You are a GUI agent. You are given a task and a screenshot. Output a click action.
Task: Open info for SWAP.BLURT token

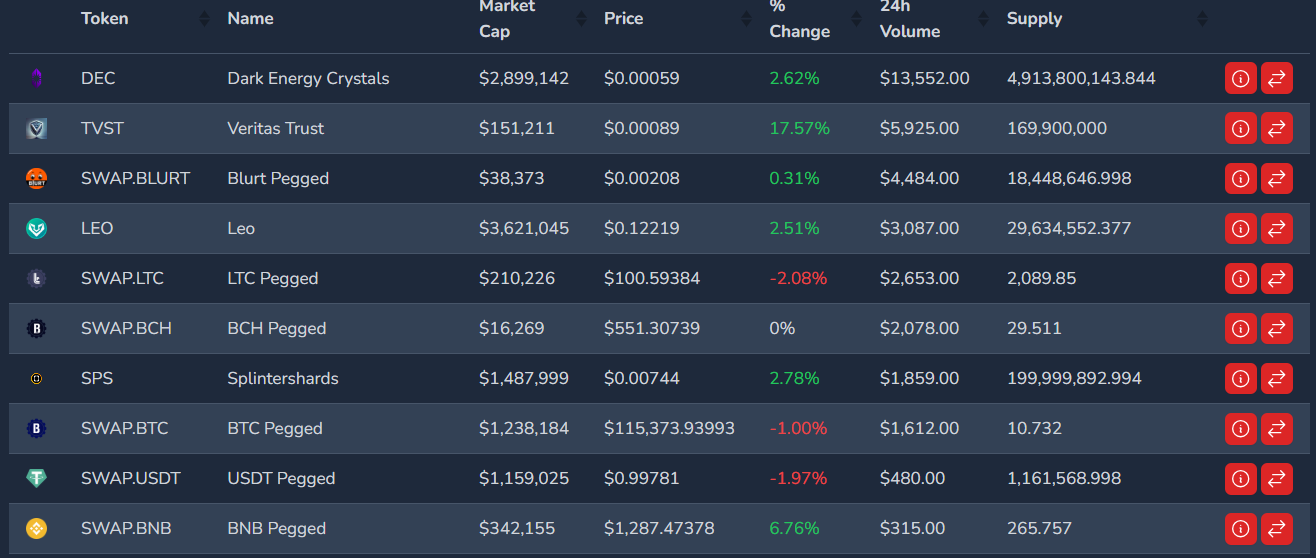point(1240,178)
